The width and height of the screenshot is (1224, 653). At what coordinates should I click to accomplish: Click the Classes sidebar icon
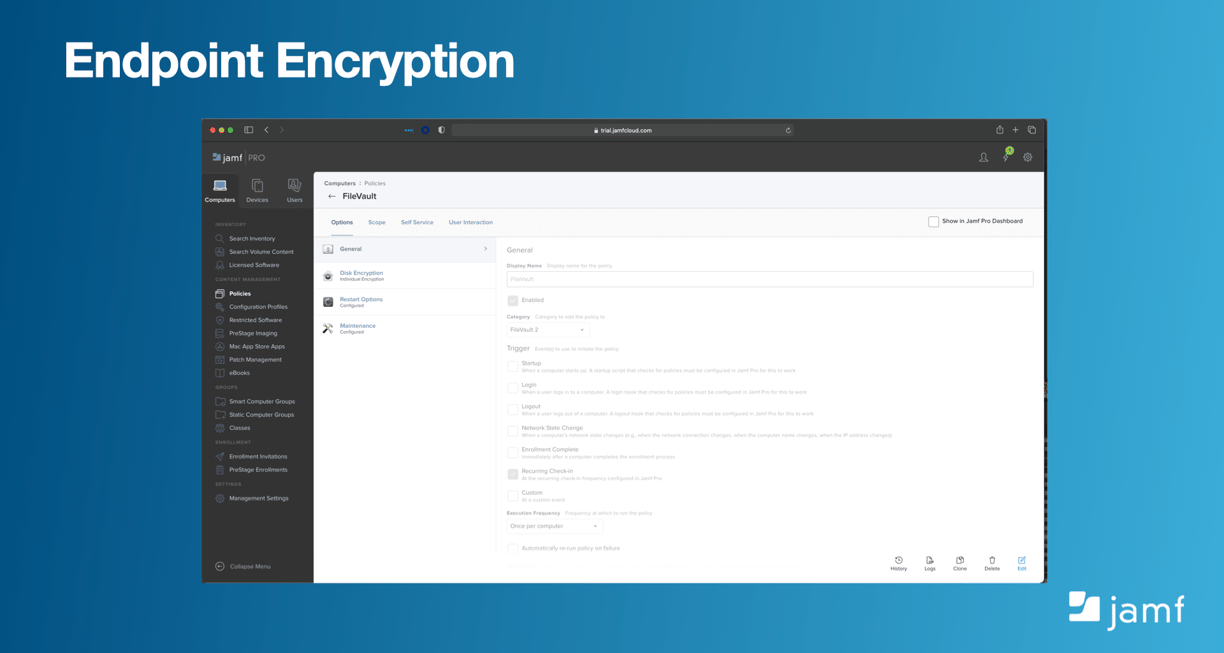click(x=220, y=428)
